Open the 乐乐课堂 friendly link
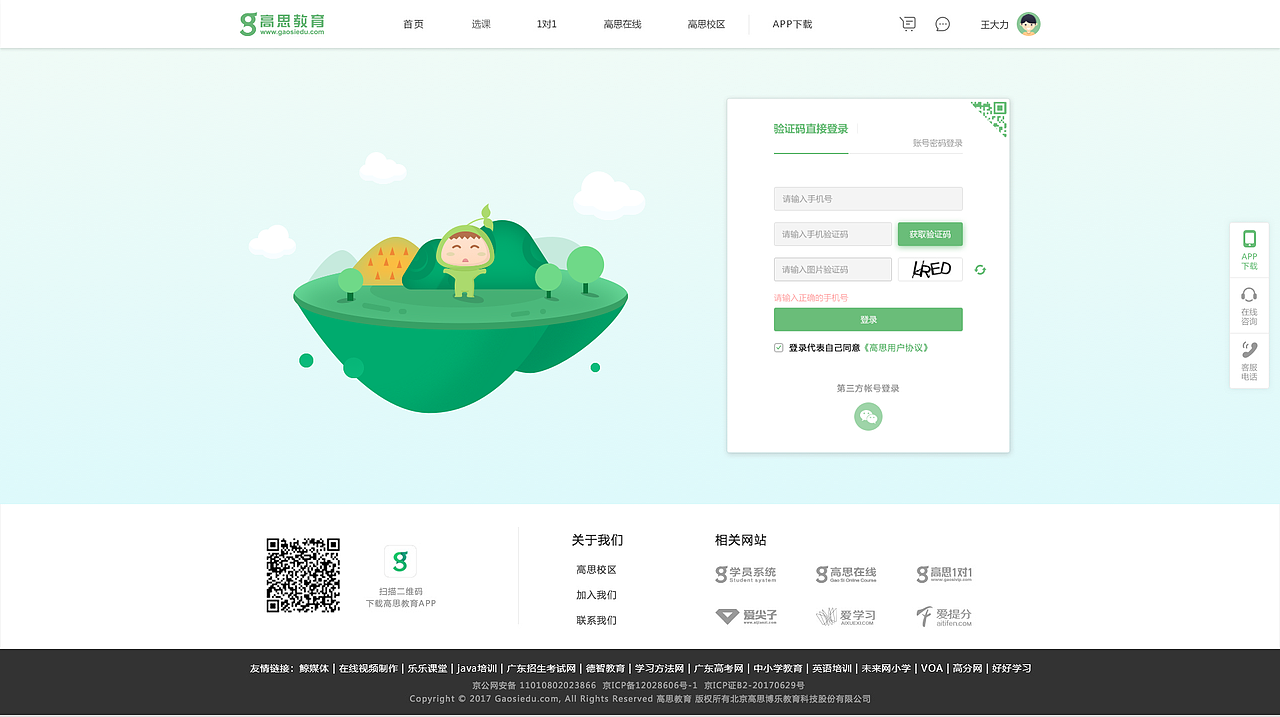1280x717 pixels. click(426, 668)
